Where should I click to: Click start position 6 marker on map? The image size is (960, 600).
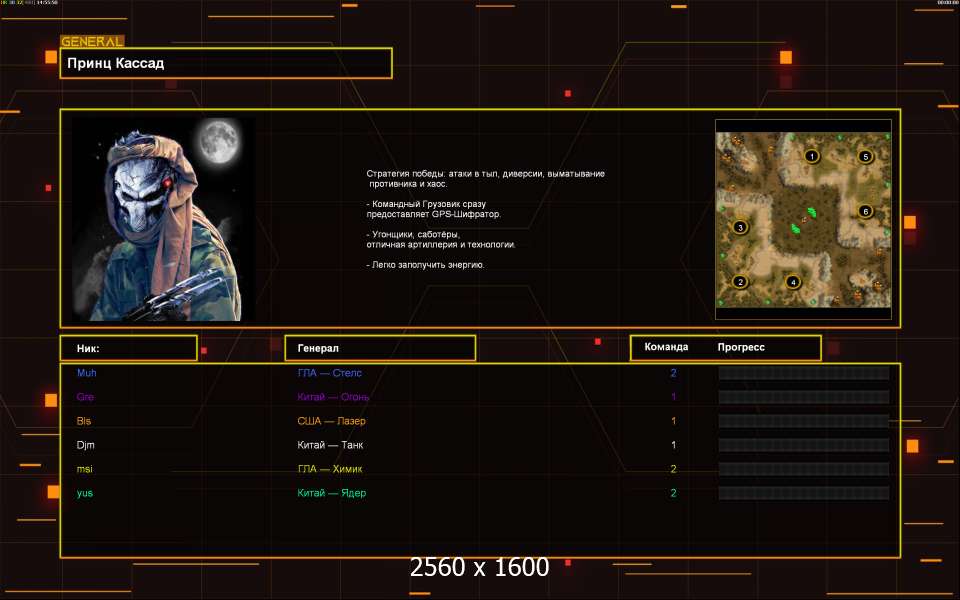coord(865,211)
